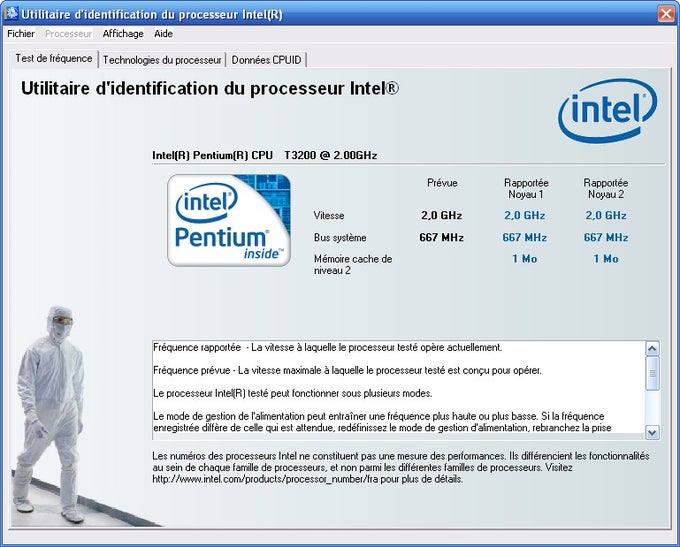Click the Noyau 2 cache 1 Mo value
Viewport: 680px width, 547px height.
606,259
